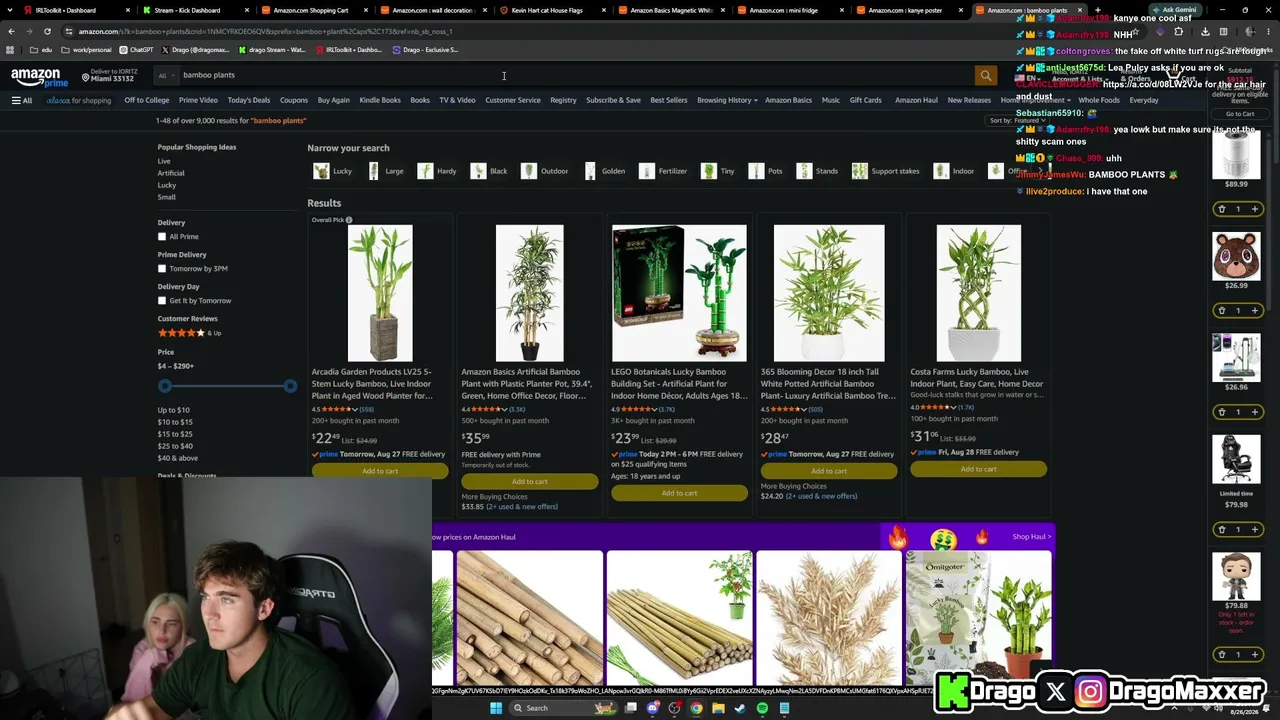Open a new browser tab
The width and height of the screenshot is (1280, 720).
pyautogui.click(x=1097, y=10)
